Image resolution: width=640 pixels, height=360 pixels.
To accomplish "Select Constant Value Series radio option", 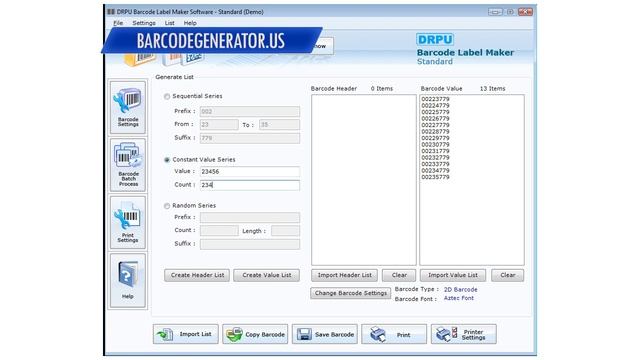I will [167, 160].
